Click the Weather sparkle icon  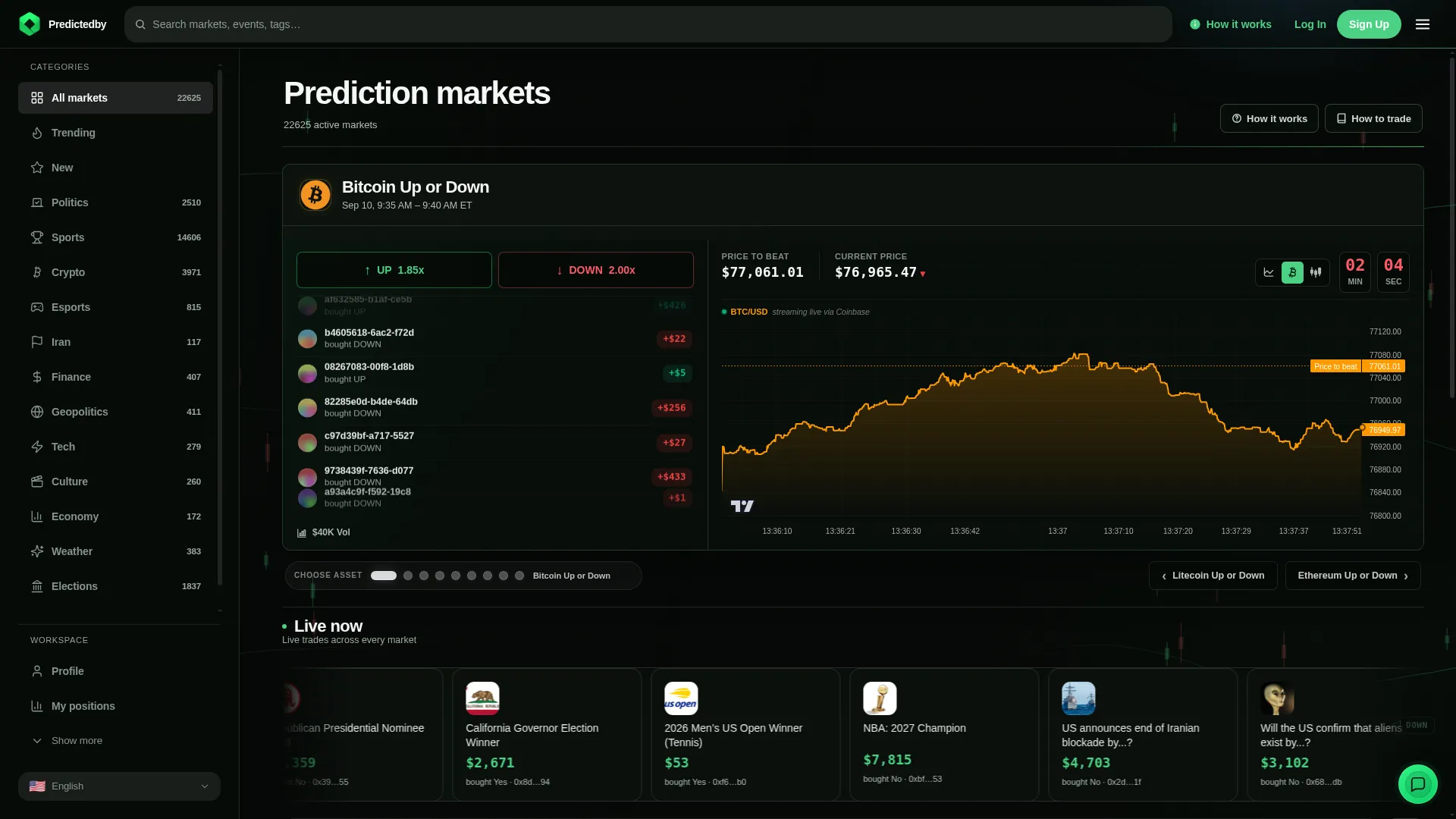coord(37,551)
